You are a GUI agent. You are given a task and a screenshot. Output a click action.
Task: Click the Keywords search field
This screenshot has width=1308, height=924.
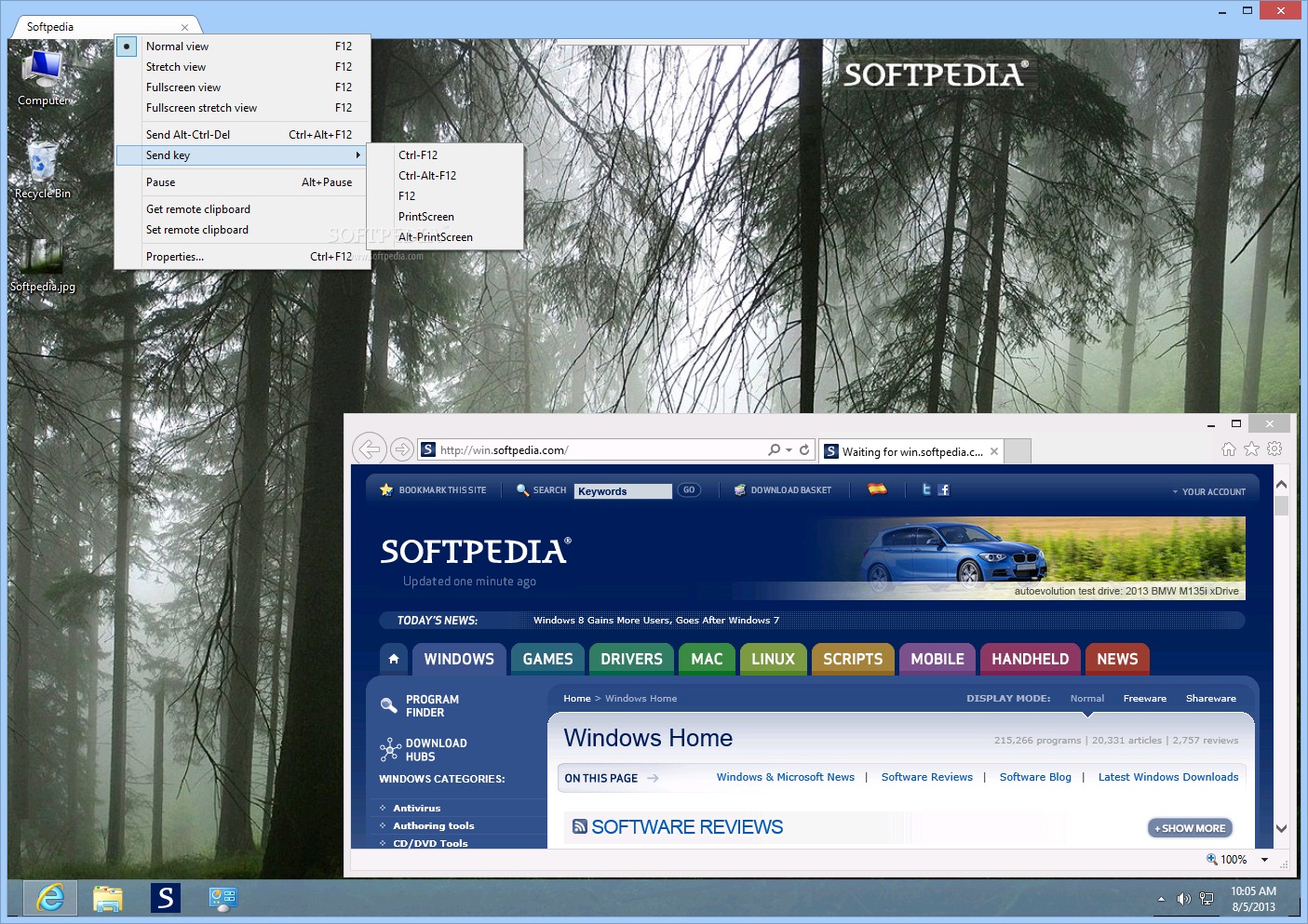[x=623, y=490]
